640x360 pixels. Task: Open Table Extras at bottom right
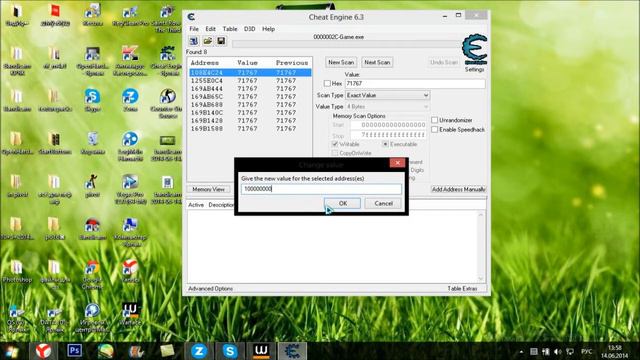coord(462,289)
